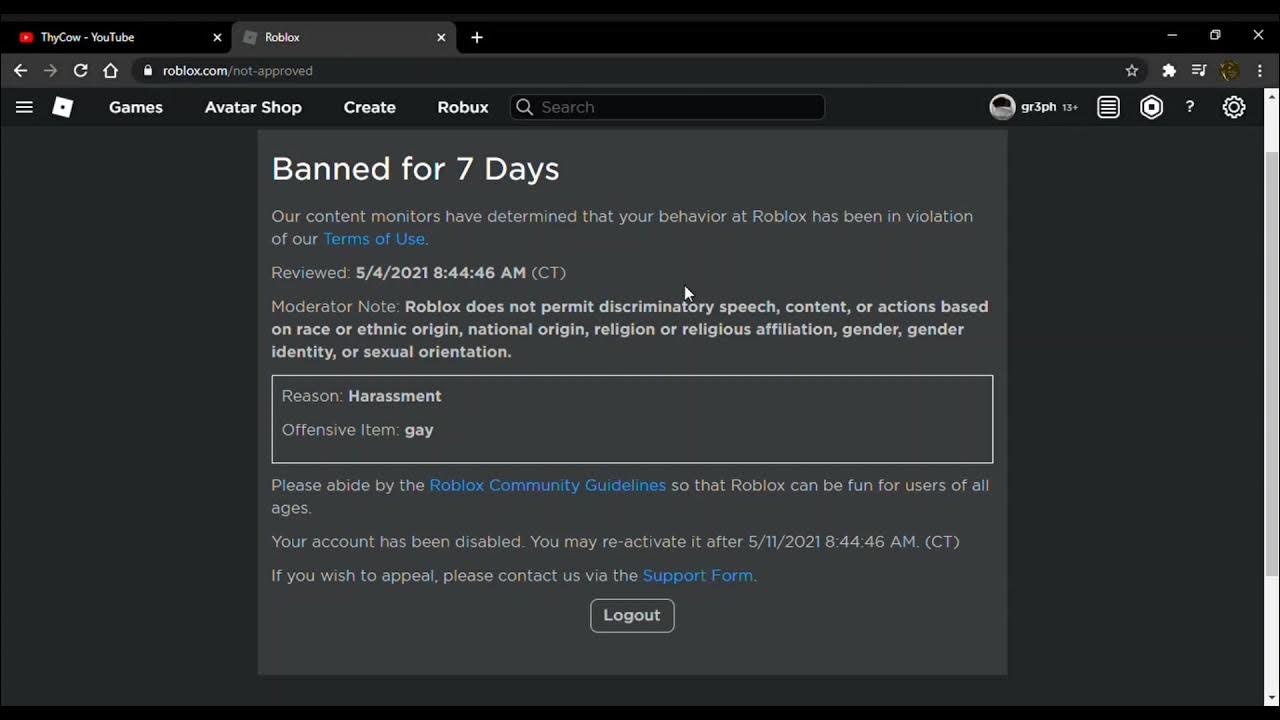Open the Chrome three-dot menu
1280x720 pixels.
tap(1260, 70)
